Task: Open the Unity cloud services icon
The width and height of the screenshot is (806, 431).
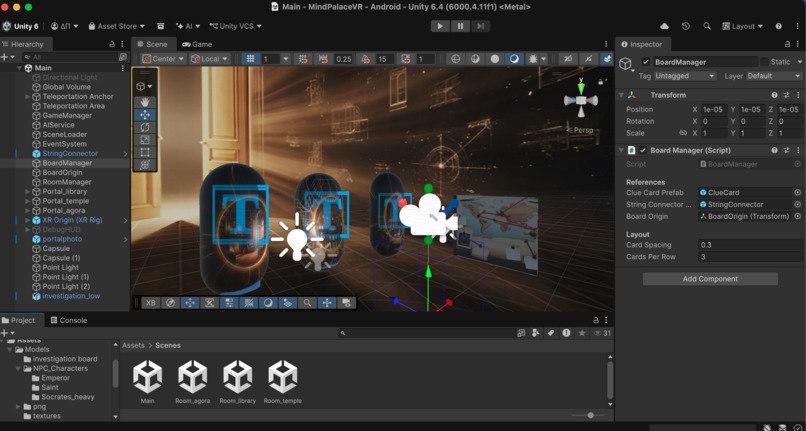Action: point(664,26)
